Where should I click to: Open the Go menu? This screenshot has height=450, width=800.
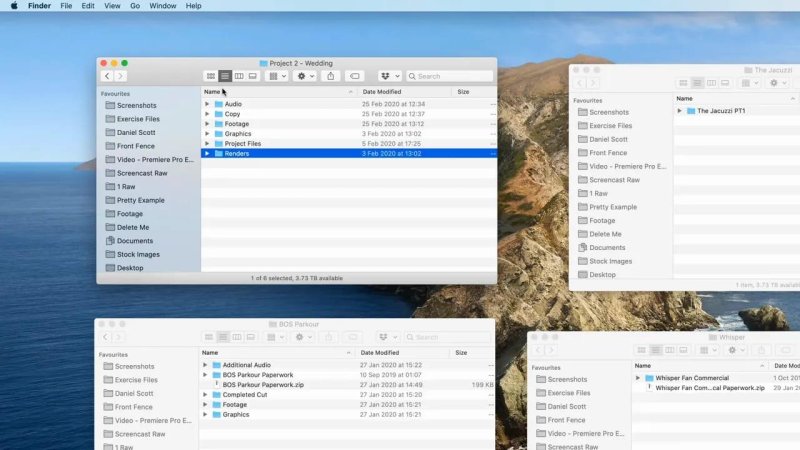pos(135,6)
